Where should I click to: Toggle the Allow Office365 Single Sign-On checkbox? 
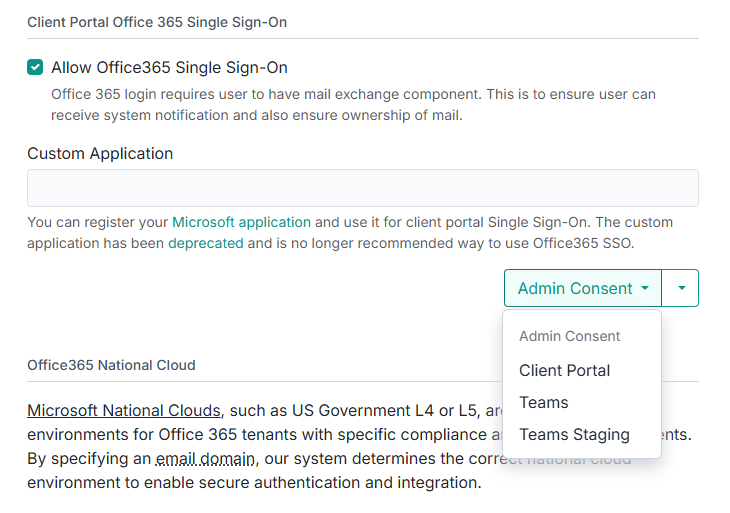[36, 68]
